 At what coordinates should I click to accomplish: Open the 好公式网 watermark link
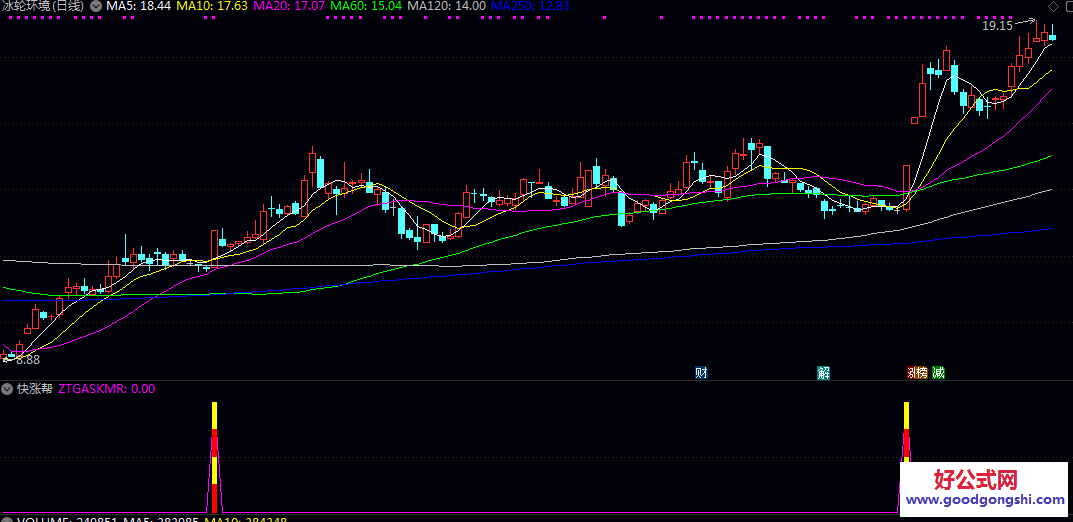(983, 489)
